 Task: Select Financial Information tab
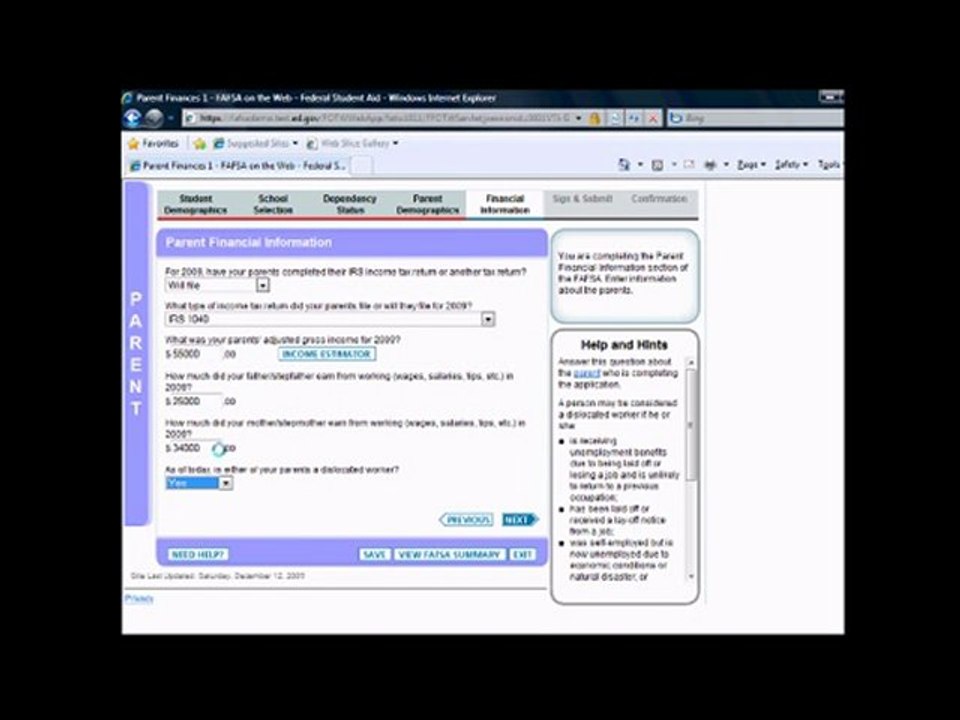click(504, 204)
